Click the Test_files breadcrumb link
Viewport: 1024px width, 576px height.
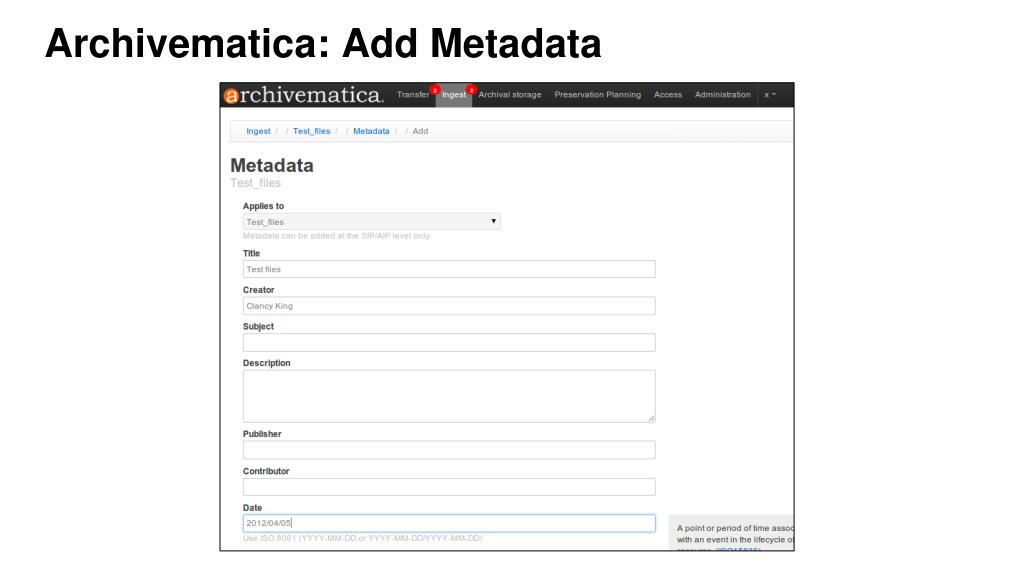[312, 131]
